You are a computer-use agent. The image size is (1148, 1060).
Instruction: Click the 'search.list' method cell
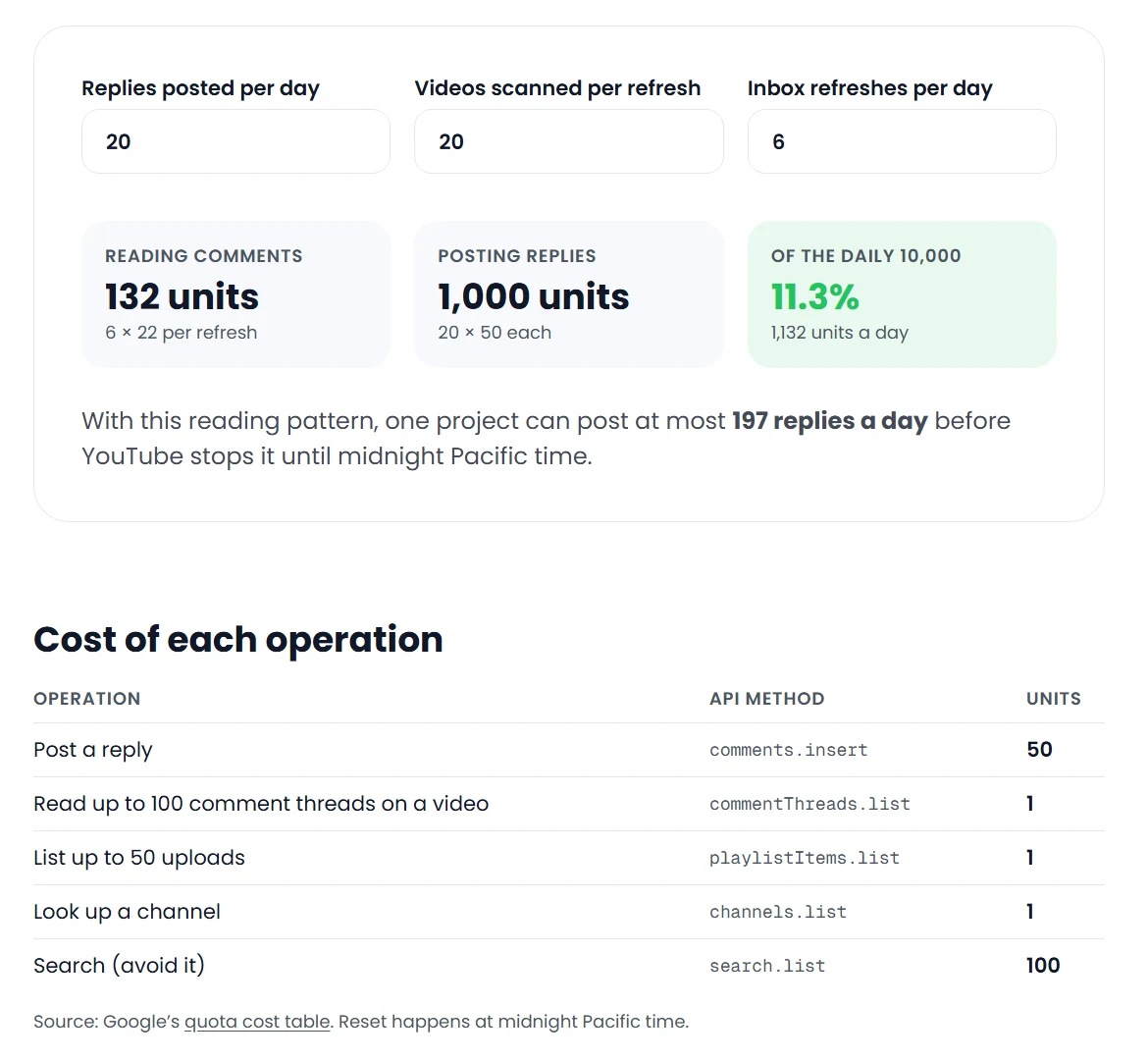767,966
